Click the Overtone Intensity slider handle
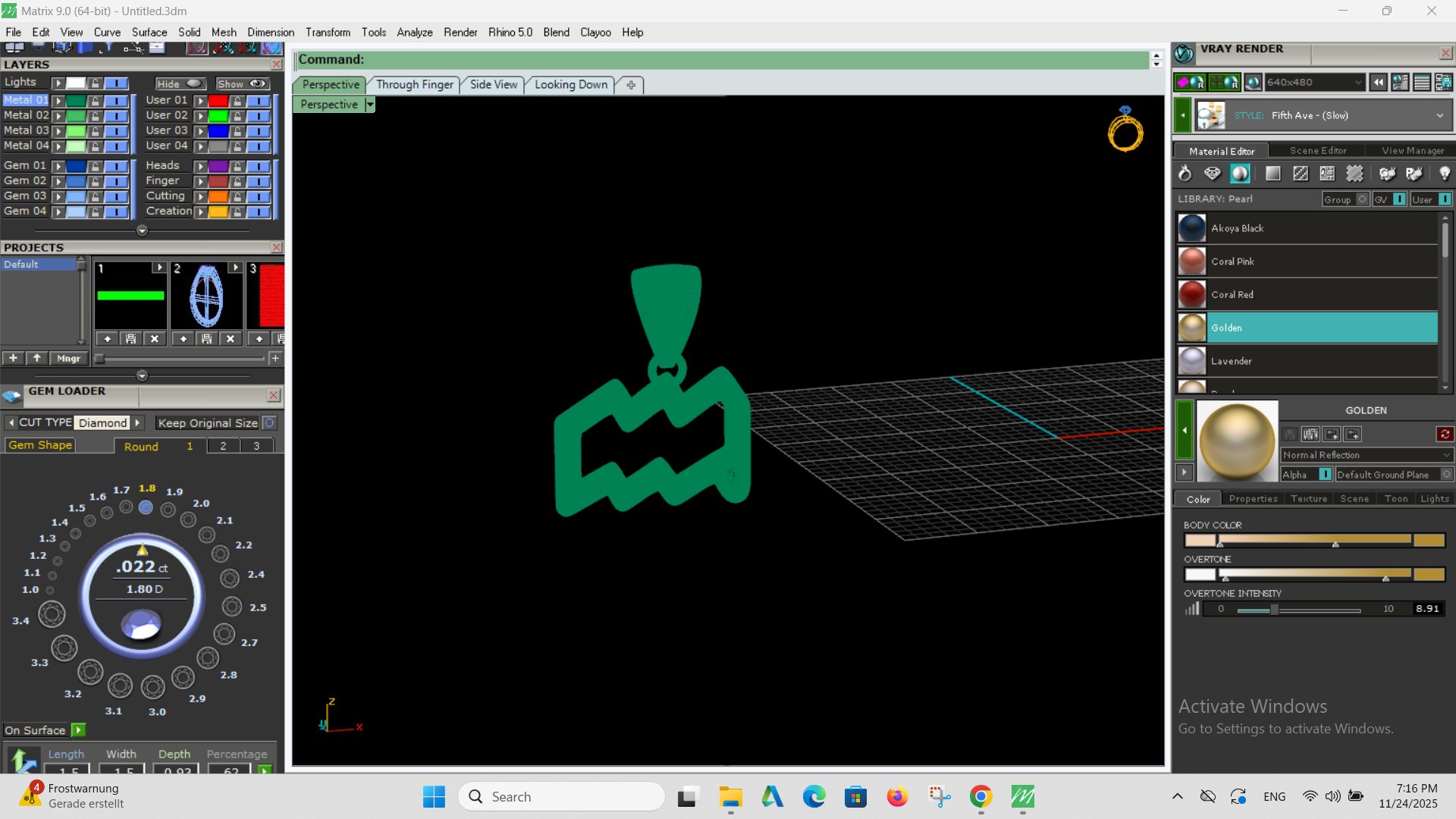 point(1274,609)
